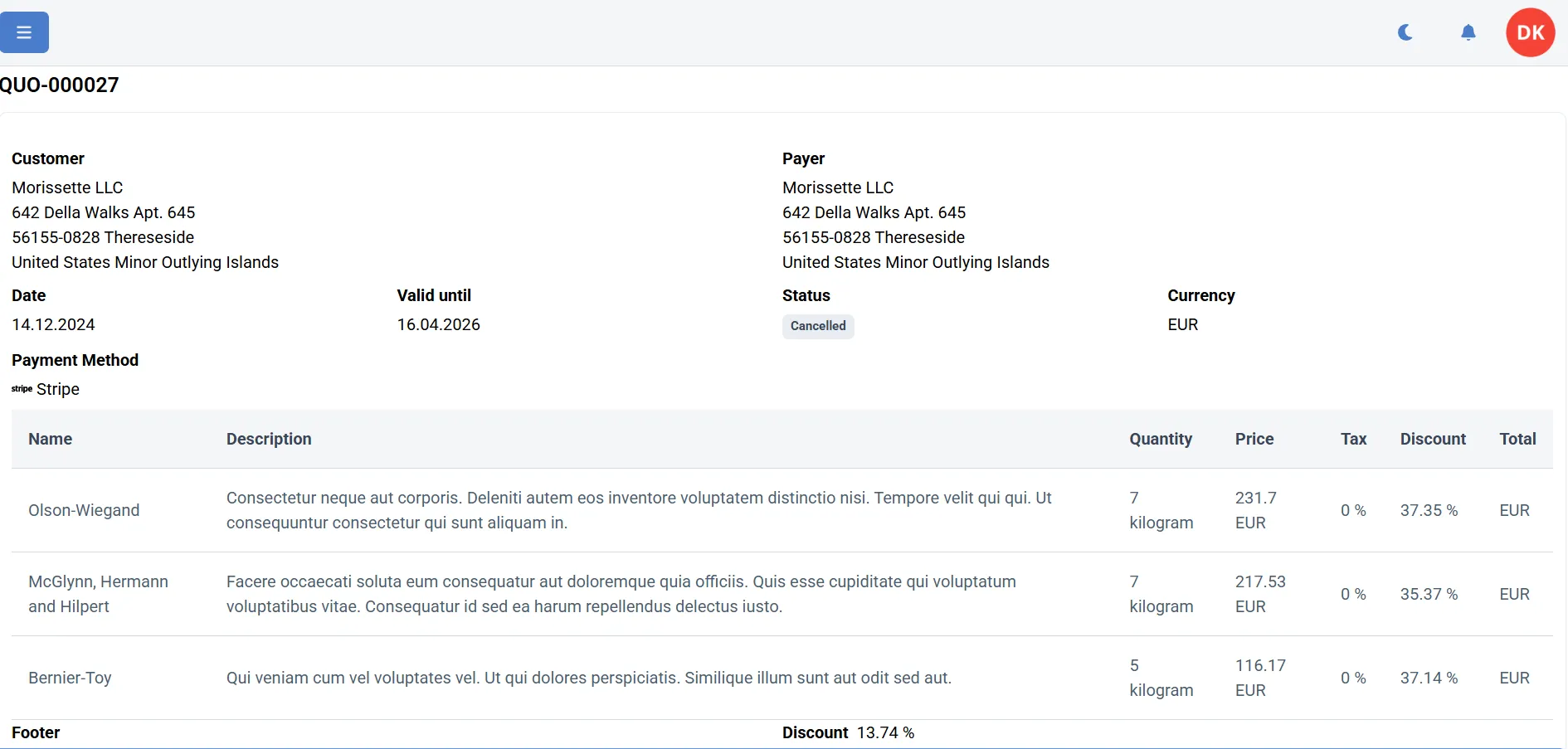Click the Discount column header in the table
1568x749 pixels.
pyautogui.click(x=1433, y=439)
